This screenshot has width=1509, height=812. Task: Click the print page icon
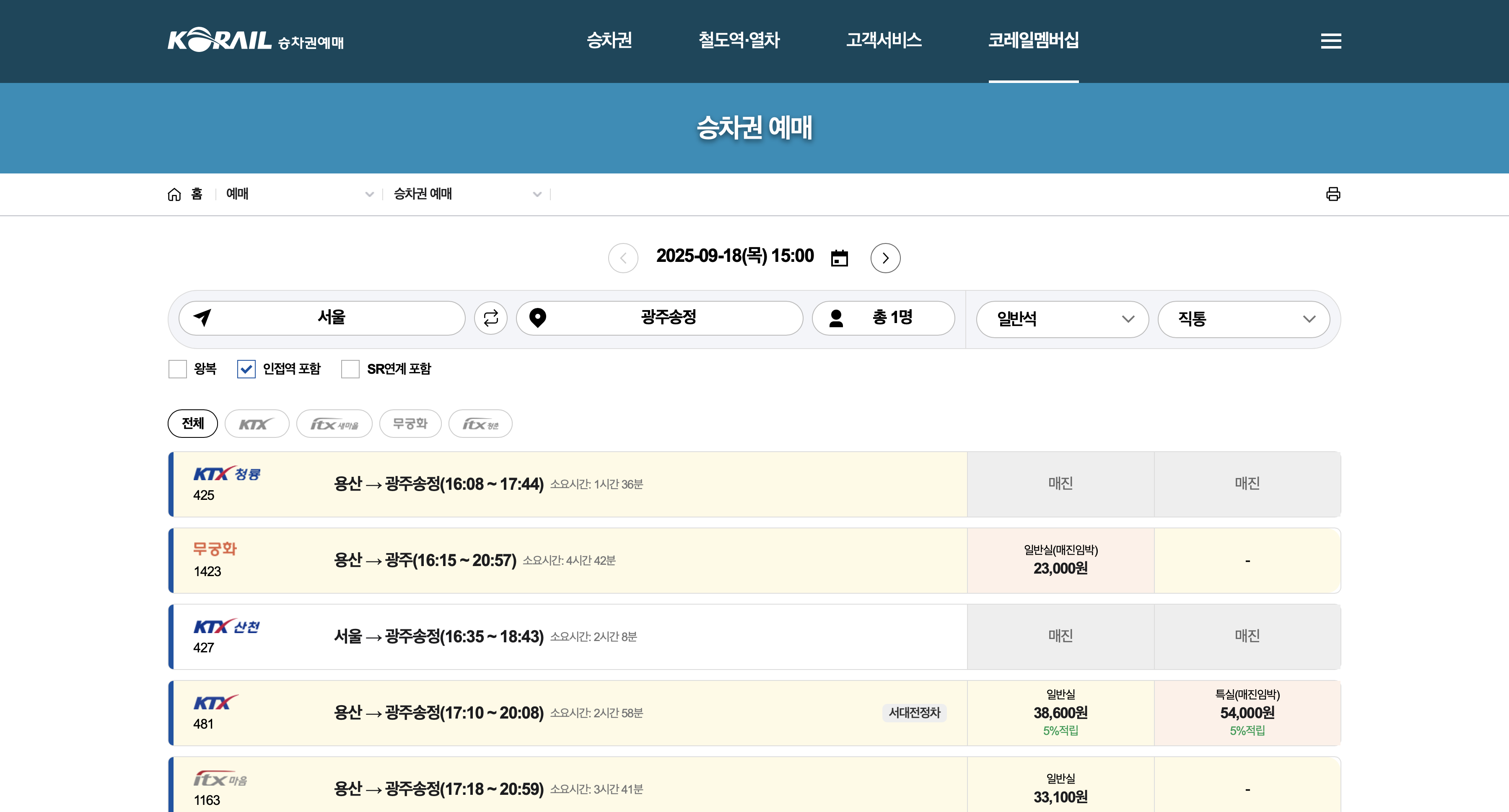[x=1333, y=194]
